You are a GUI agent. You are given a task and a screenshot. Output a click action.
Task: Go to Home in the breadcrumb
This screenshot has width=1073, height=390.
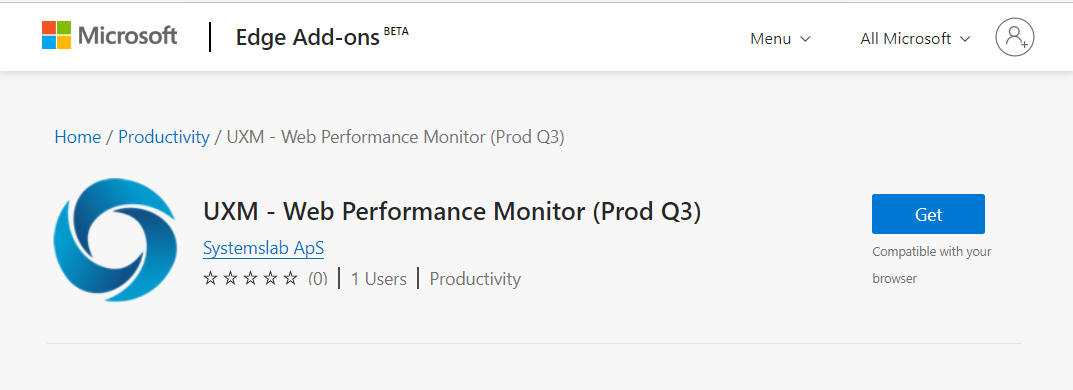pyautogui.click(x=77, y=137)
